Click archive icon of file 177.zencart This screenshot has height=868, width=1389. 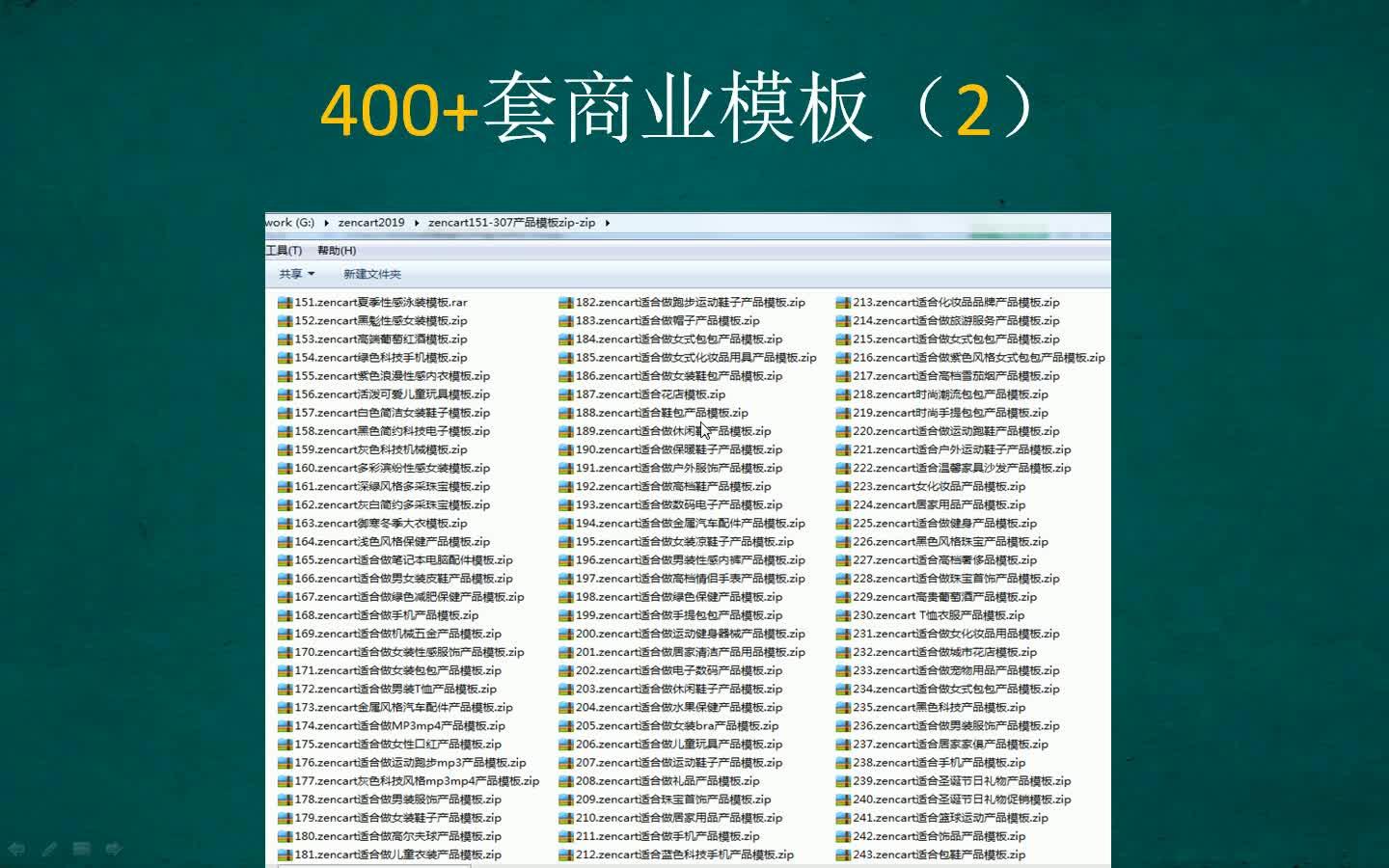pyautogui.click(x=285, y=781)
